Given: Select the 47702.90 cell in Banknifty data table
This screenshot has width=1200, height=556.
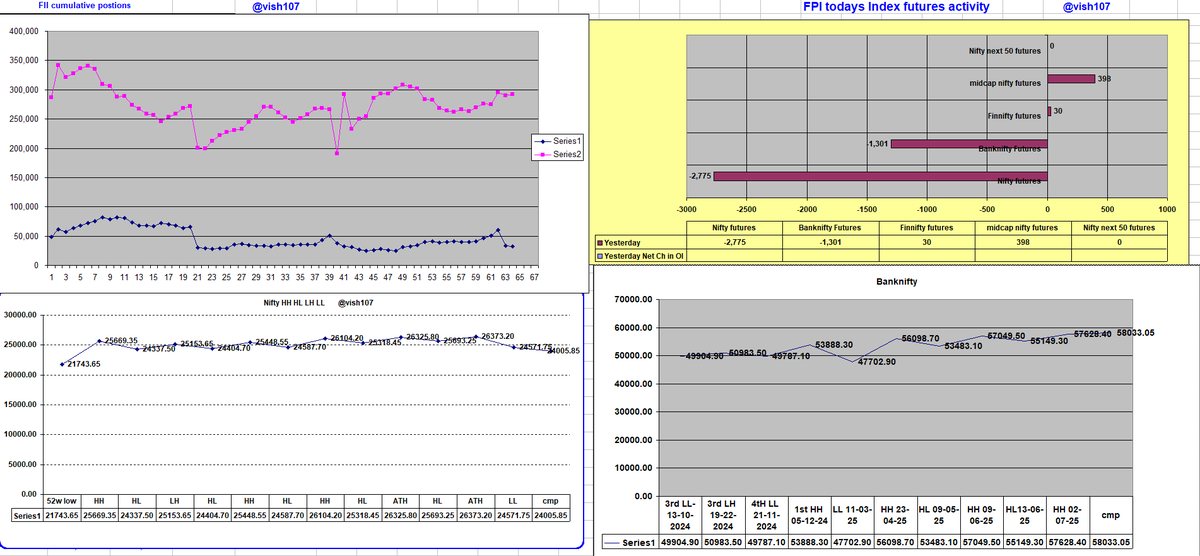Looking at the screenshot, I should point(852,541).
